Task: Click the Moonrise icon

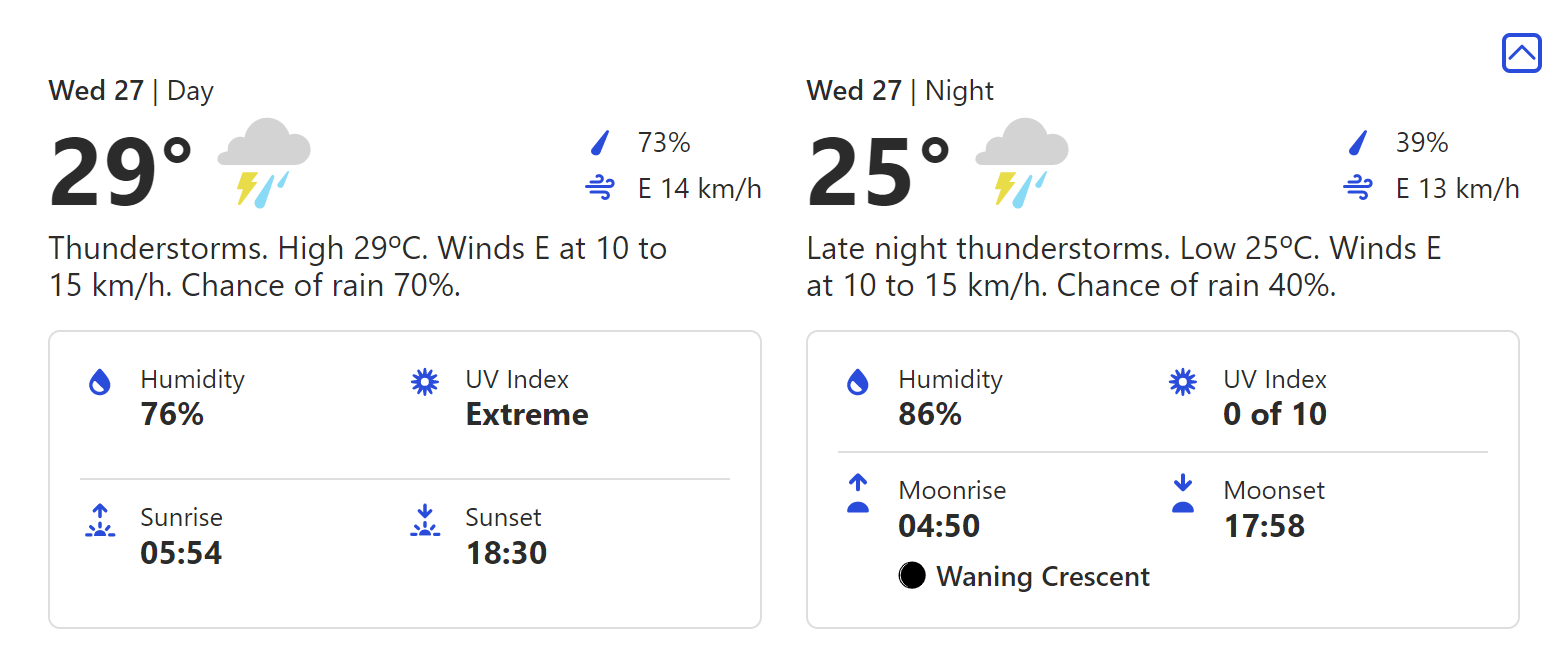Action: (858, 494)
